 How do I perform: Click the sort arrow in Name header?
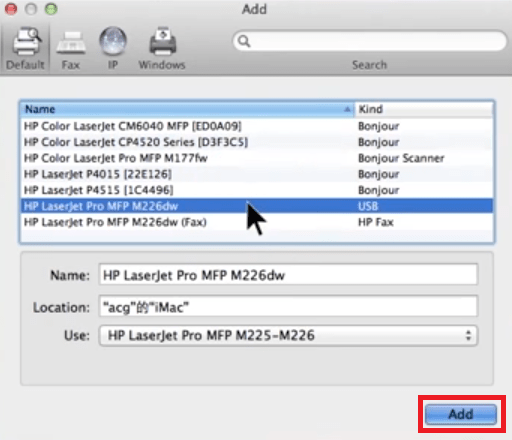pos(347,109)
